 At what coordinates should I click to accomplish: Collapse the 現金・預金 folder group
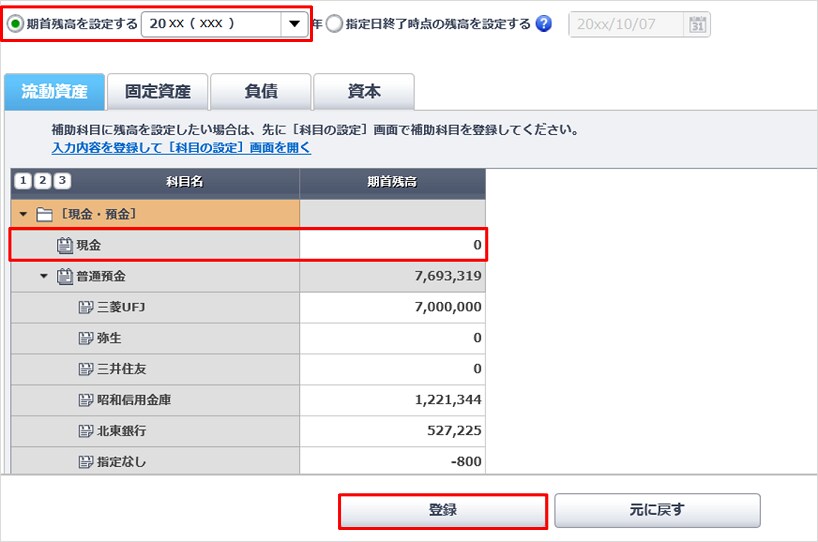click(23, 214)
